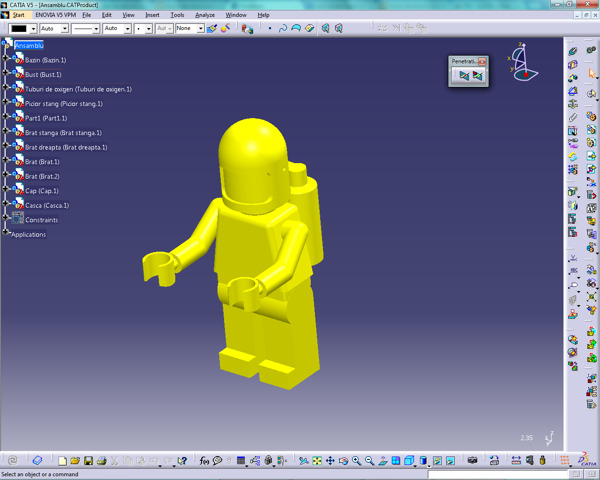Click the Capture camera icon
The width and height of the screenshot is (600, 480).
(x=472, y=460)
